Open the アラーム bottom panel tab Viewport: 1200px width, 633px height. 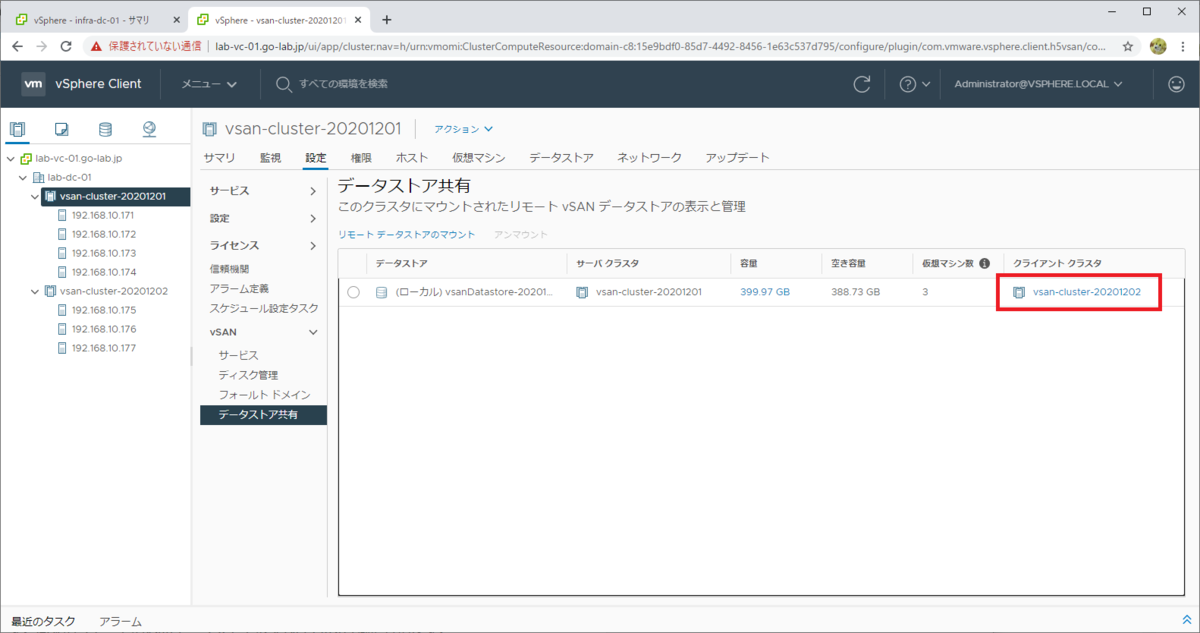coord(120,621)
